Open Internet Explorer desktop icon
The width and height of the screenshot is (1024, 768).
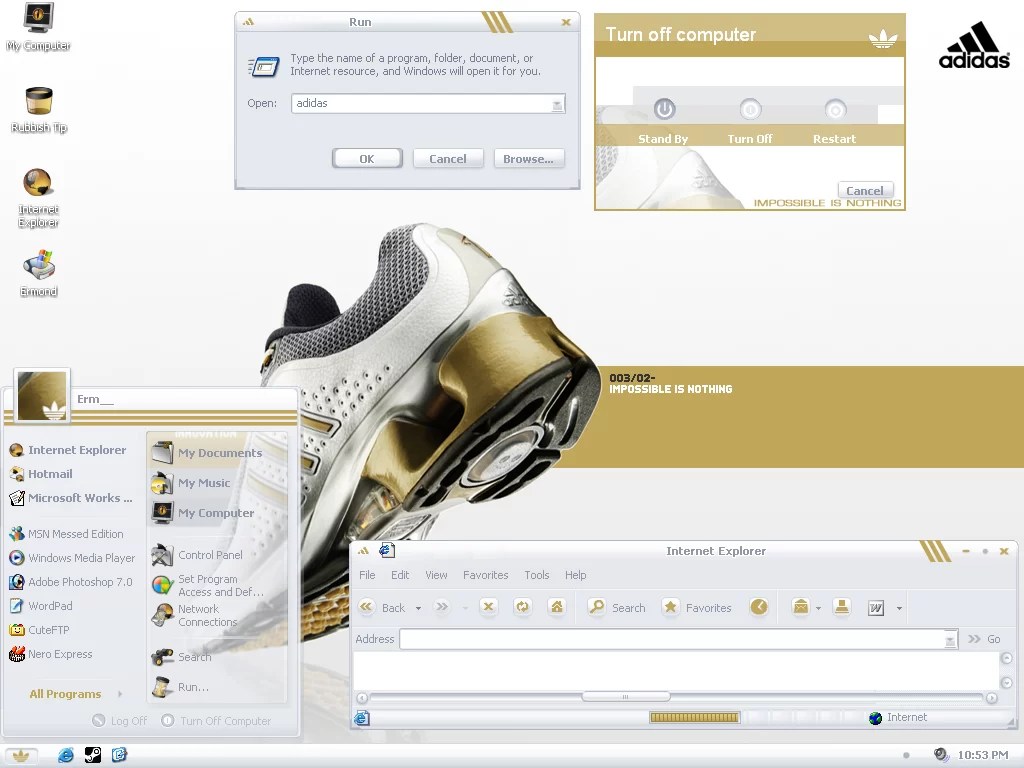tap(39, 198)
